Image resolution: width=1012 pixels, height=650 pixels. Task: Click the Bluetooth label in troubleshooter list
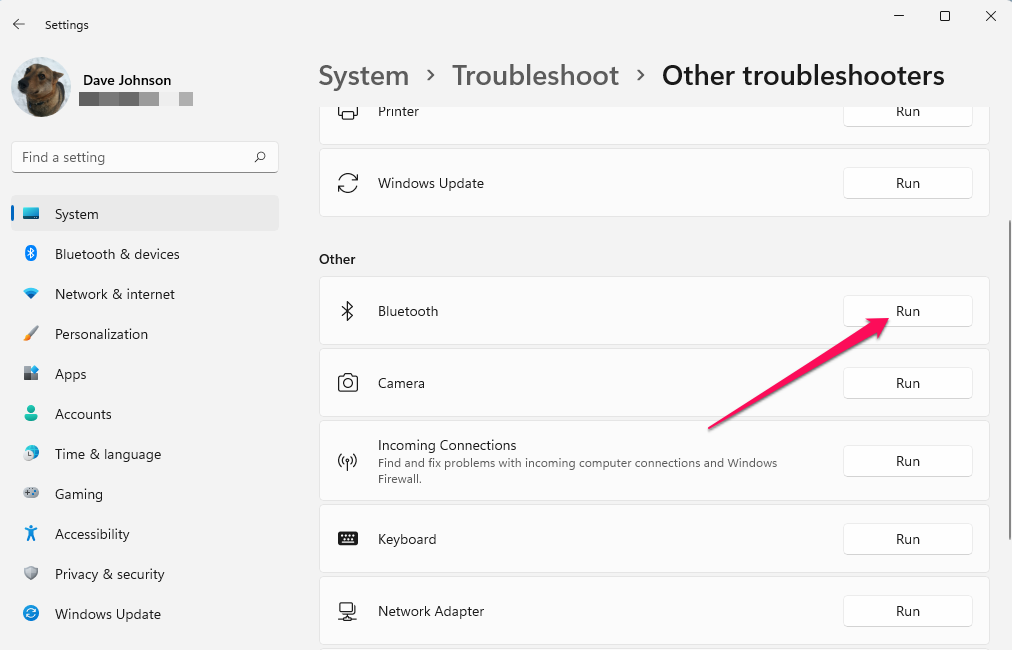click(408, 311)
